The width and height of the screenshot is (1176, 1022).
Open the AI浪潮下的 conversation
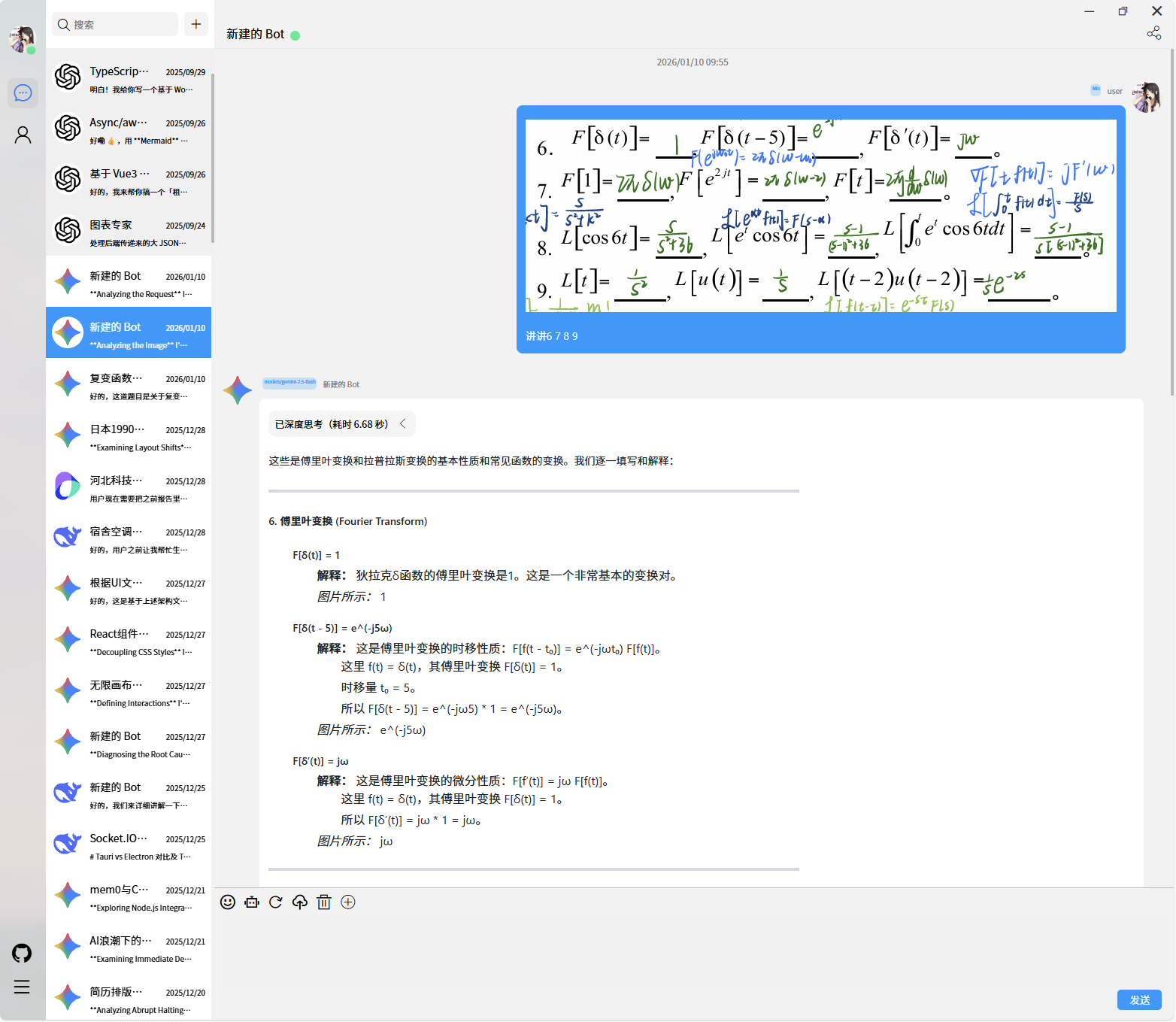[129, 946]
